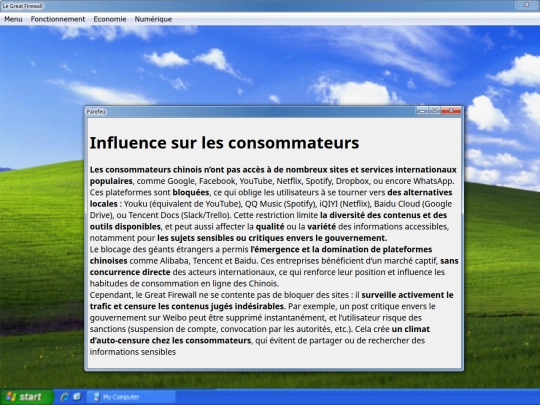Click the Le Great Firewall title text
The image size is (540, 405).
22,6
